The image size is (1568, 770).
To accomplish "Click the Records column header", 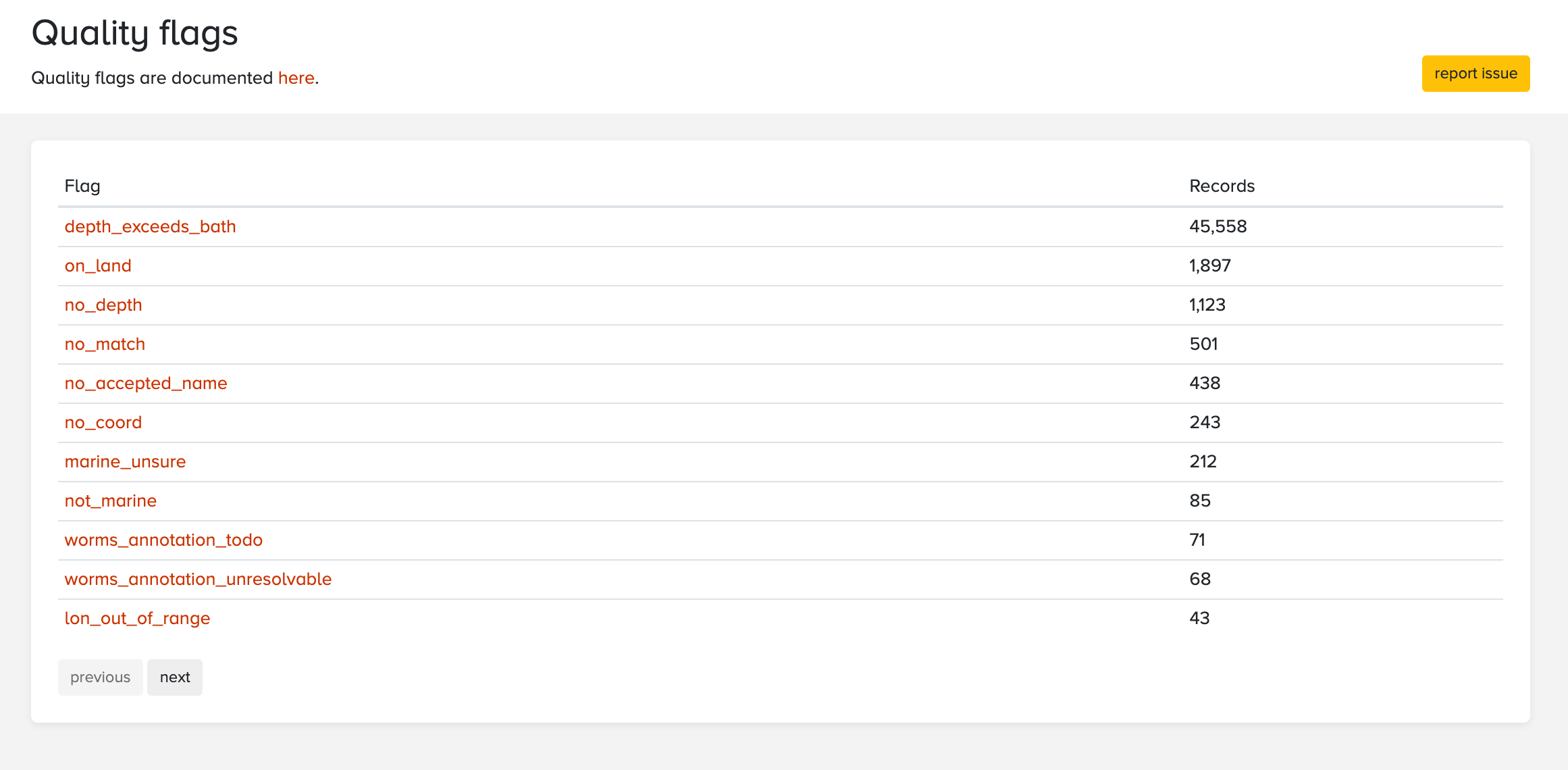I will (x=1222, y=186).
